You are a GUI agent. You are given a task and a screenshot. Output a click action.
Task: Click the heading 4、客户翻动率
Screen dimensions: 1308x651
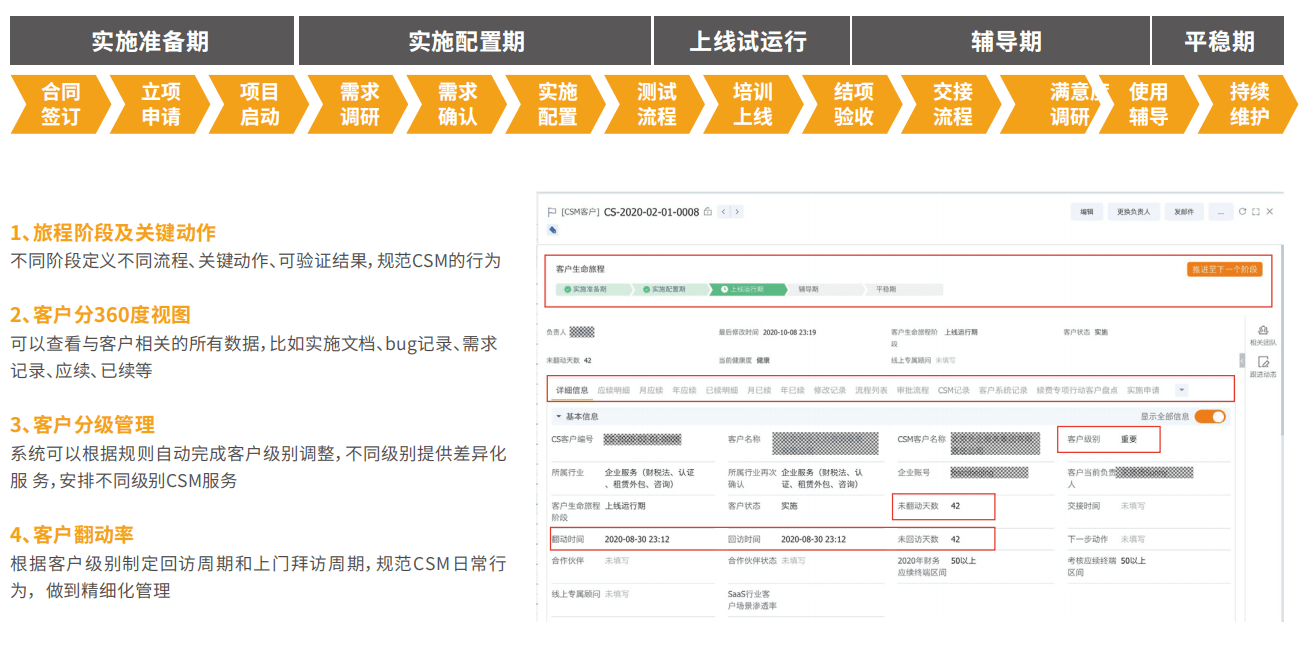coord(72,534)
